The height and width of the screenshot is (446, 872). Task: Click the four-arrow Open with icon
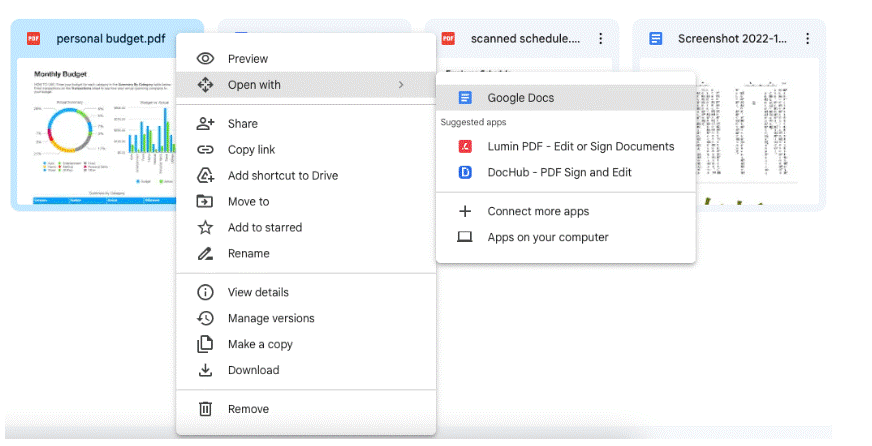[205, 85]
